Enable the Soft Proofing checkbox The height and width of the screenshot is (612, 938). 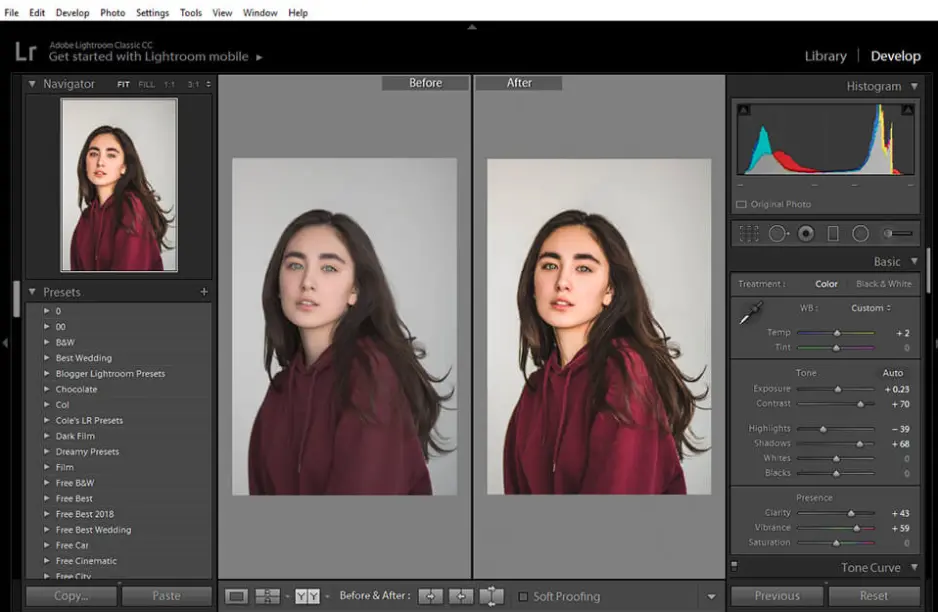523,597
